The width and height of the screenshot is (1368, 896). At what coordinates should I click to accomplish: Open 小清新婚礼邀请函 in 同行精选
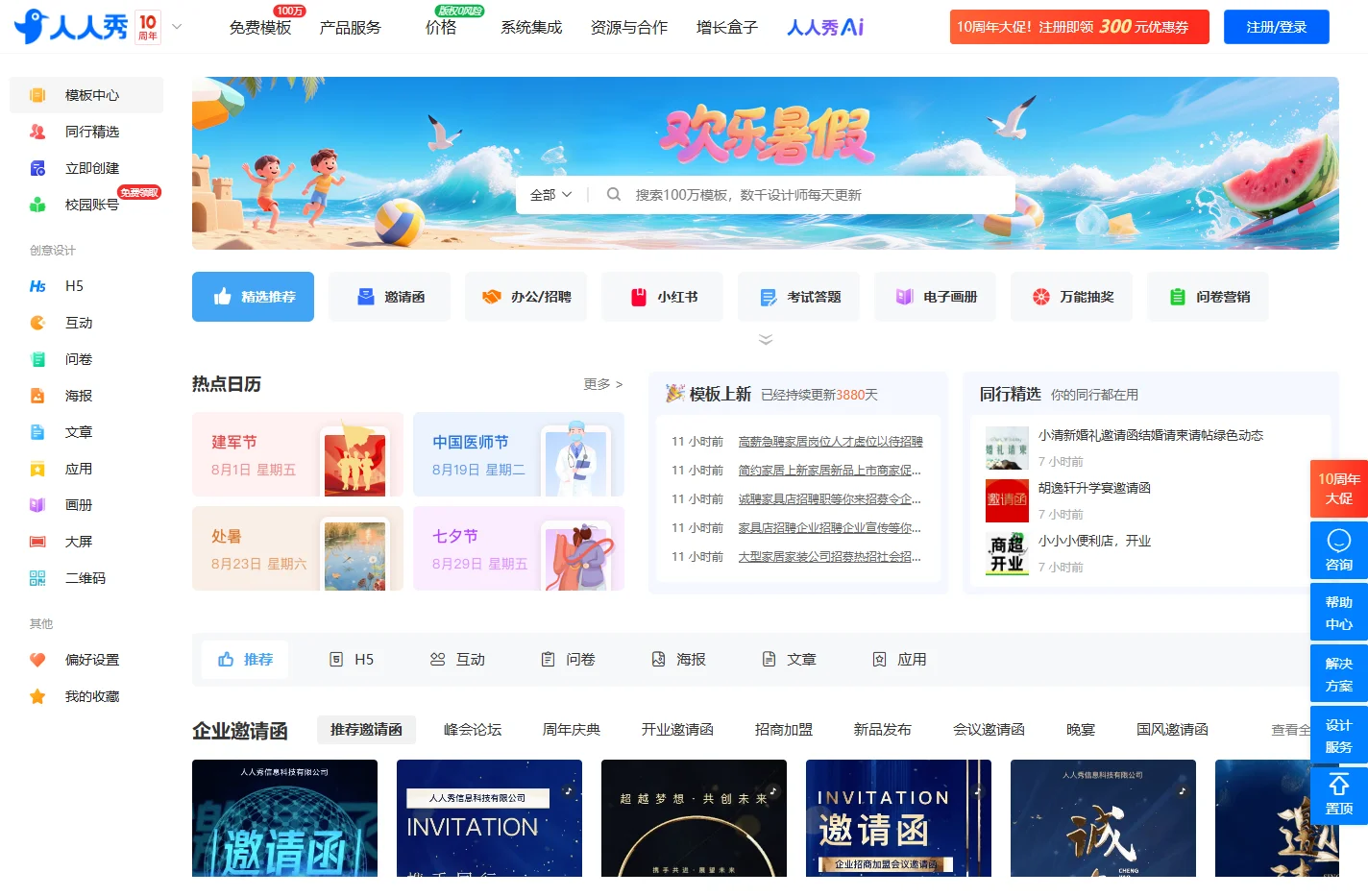[1150, 435]
